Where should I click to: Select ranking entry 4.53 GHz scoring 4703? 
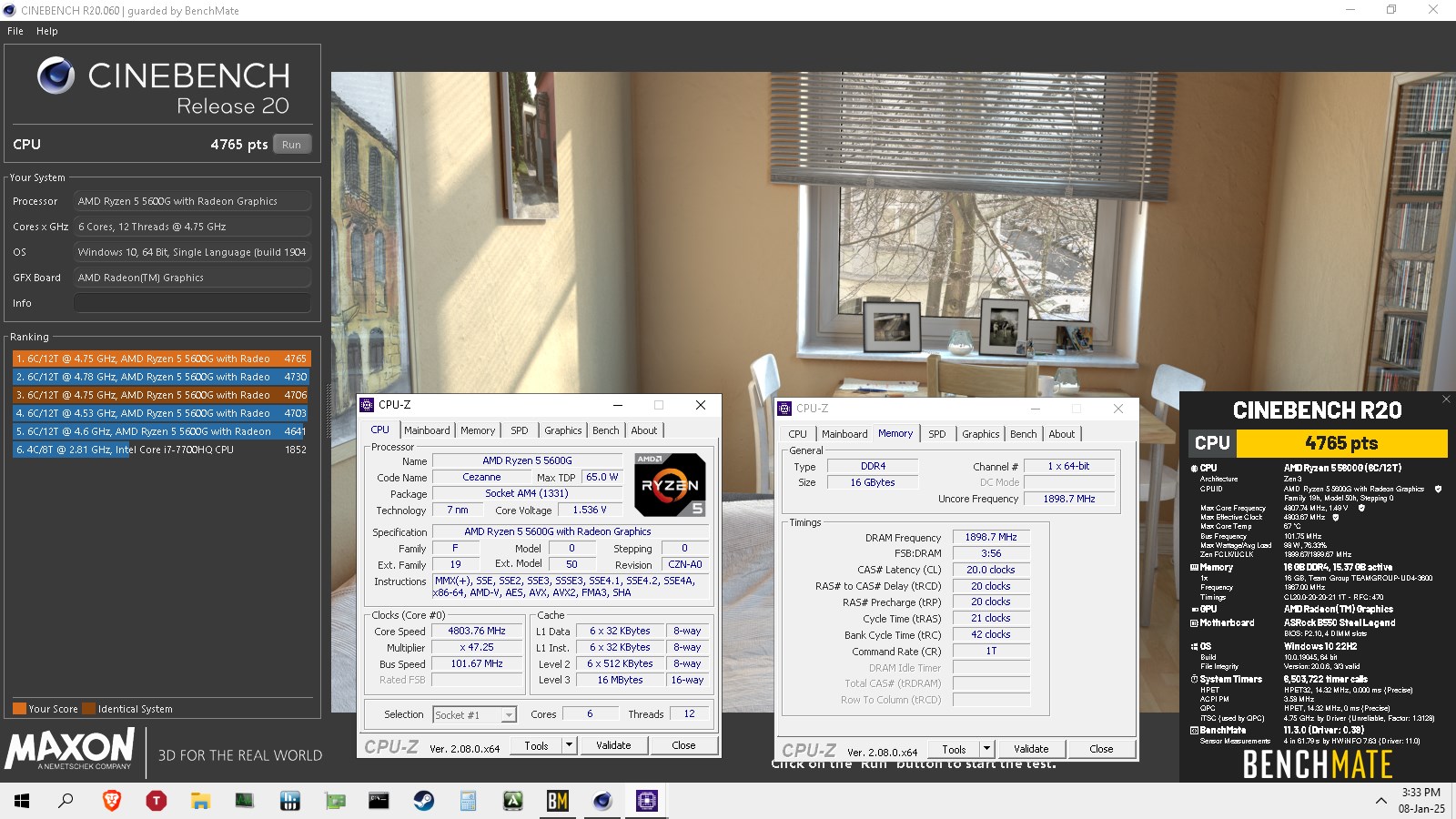(162, 413)
